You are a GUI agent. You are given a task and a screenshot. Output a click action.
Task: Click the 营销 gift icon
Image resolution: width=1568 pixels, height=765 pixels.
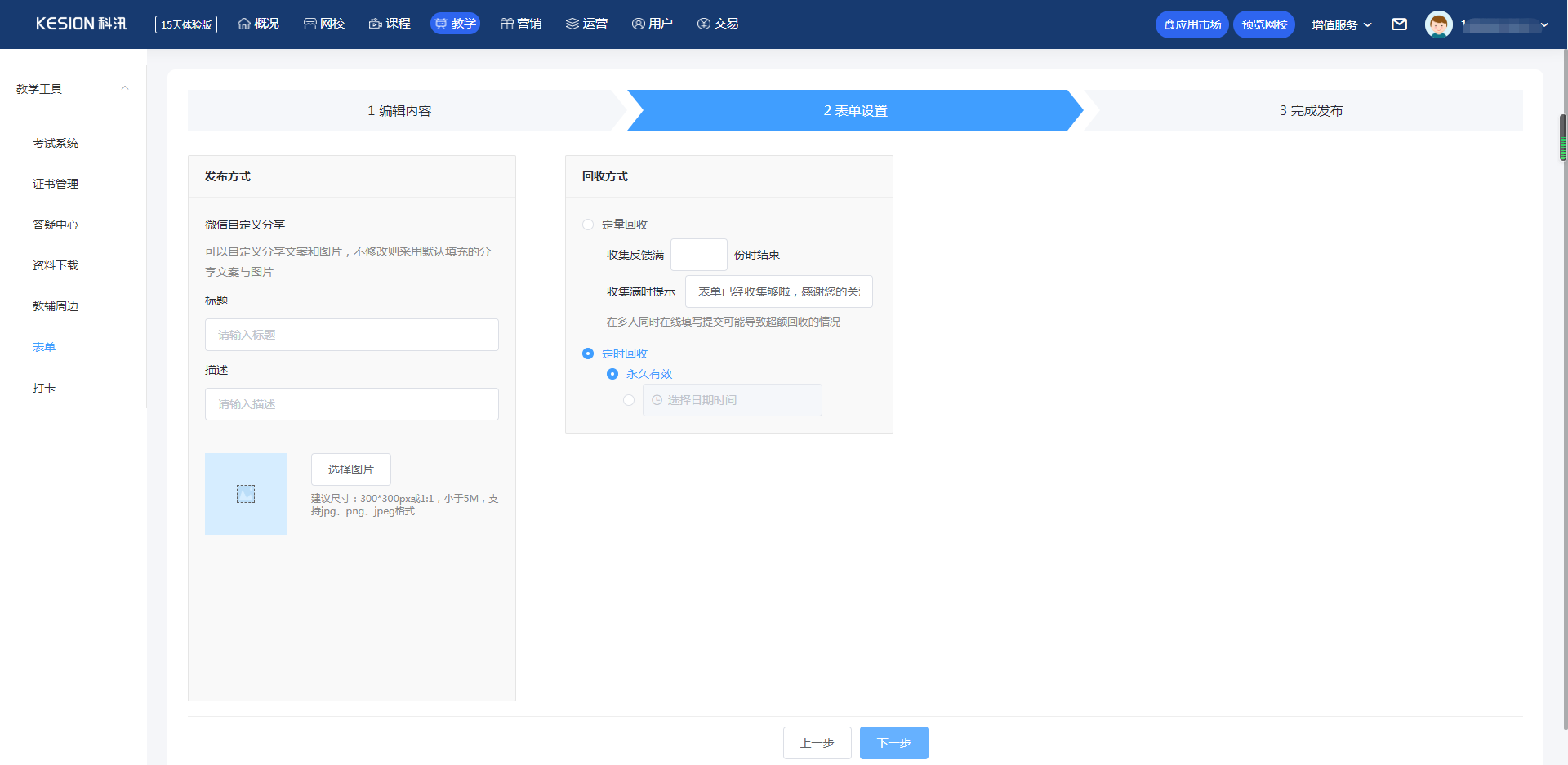pos(507,24)
